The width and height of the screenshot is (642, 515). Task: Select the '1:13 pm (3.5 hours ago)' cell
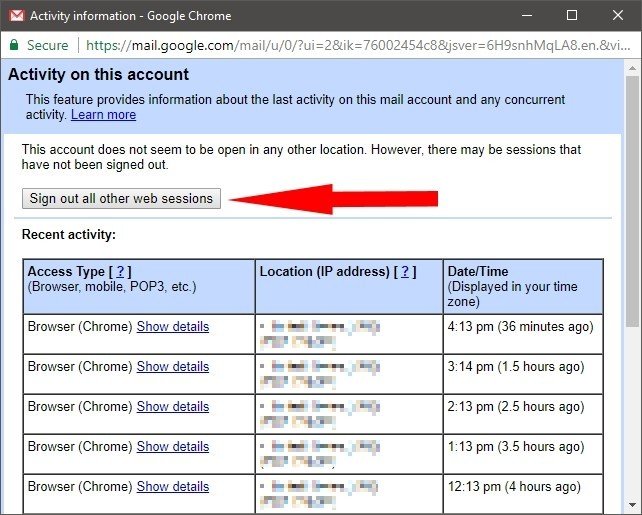tap(523, 454)
